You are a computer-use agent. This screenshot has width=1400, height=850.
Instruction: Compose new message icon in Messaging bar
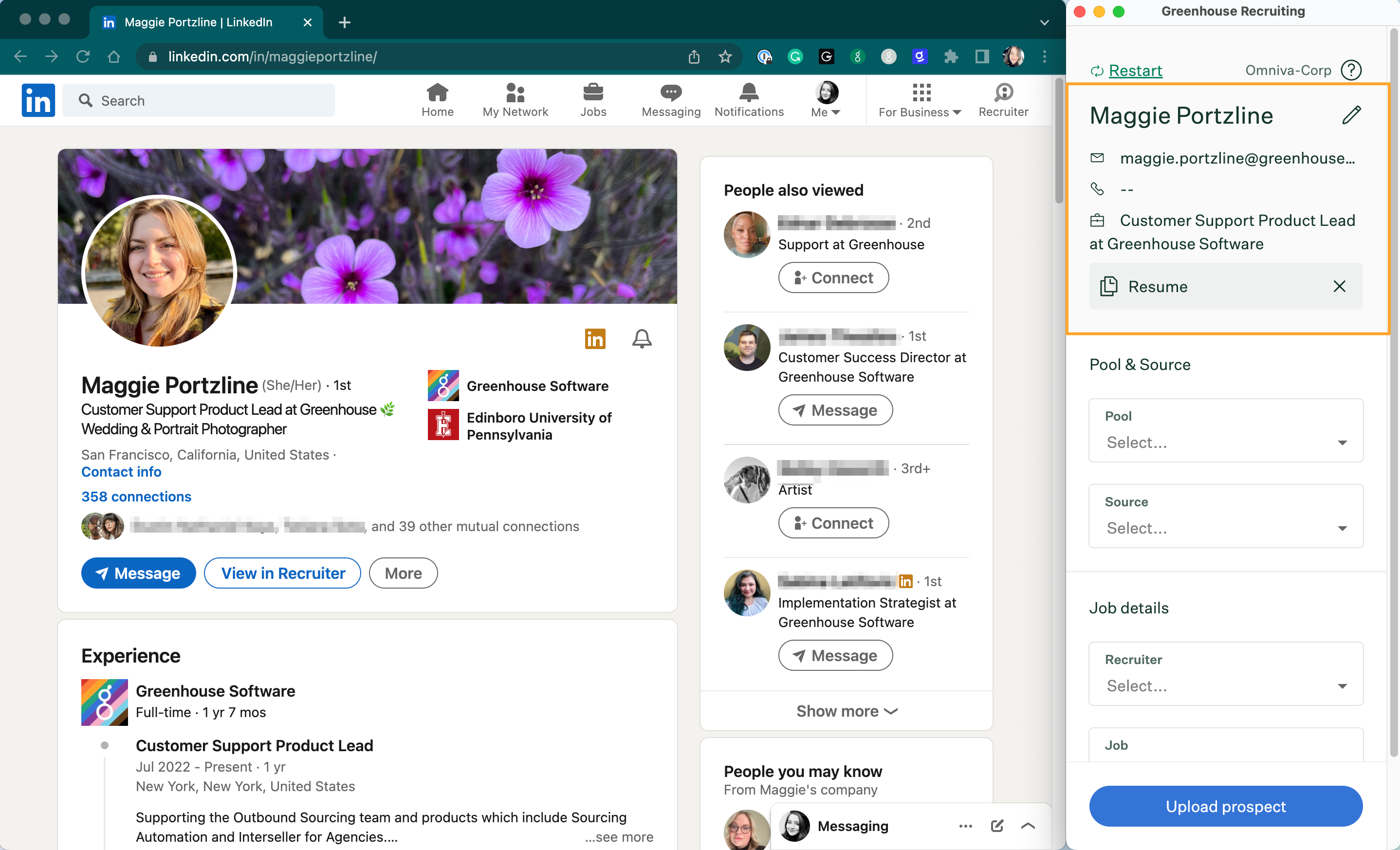tap(996, 826)
